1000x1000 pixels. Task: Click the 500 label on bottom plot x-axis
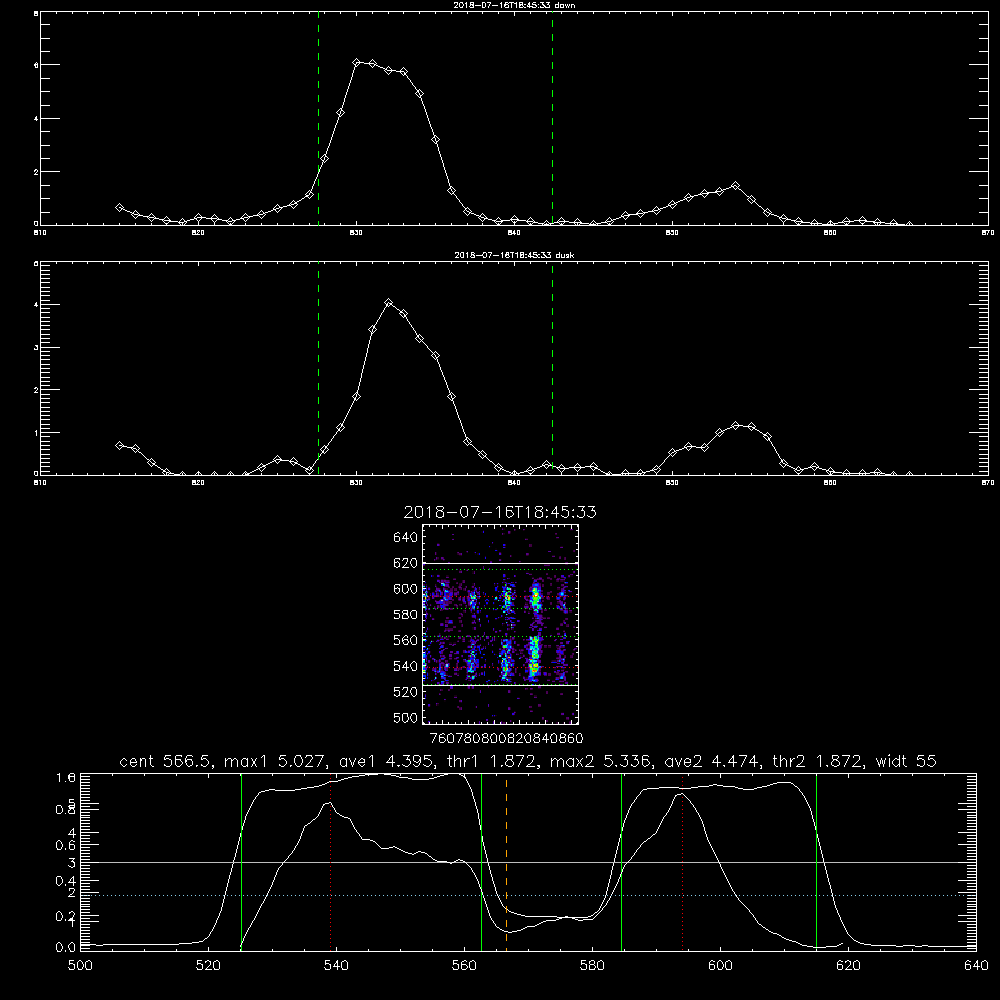point(80,966)
